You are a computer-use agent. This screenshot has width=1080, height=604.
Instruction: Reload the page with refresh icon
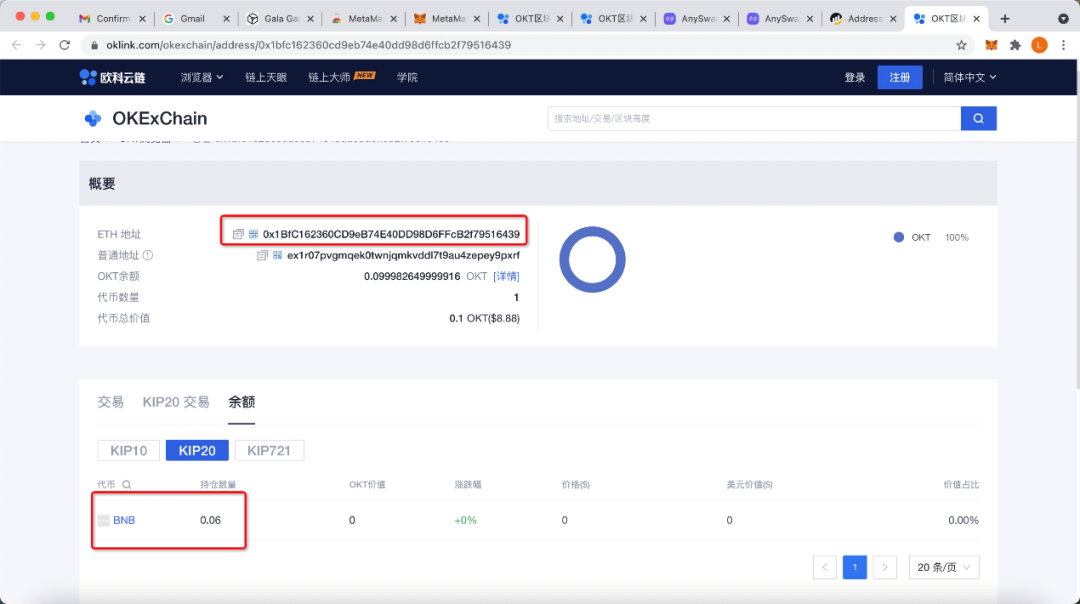65,45
